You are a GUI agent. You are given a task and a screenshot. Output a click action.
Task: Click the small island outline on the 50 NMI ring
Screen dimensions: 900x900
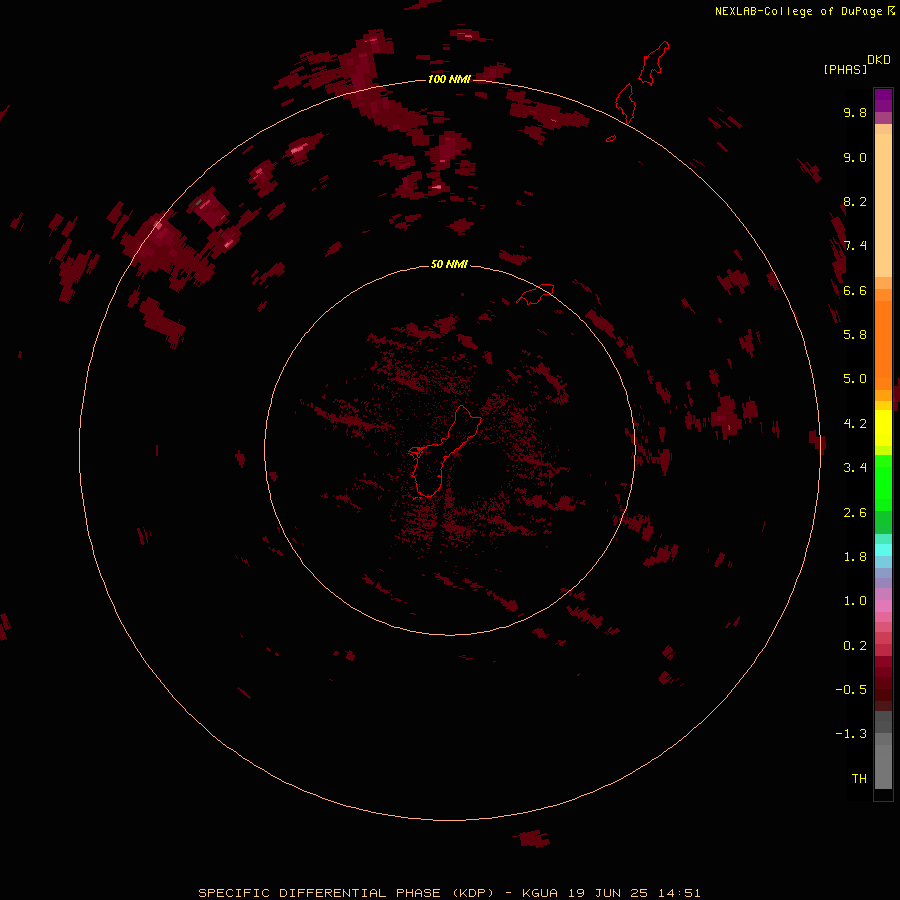coord(535,294)
